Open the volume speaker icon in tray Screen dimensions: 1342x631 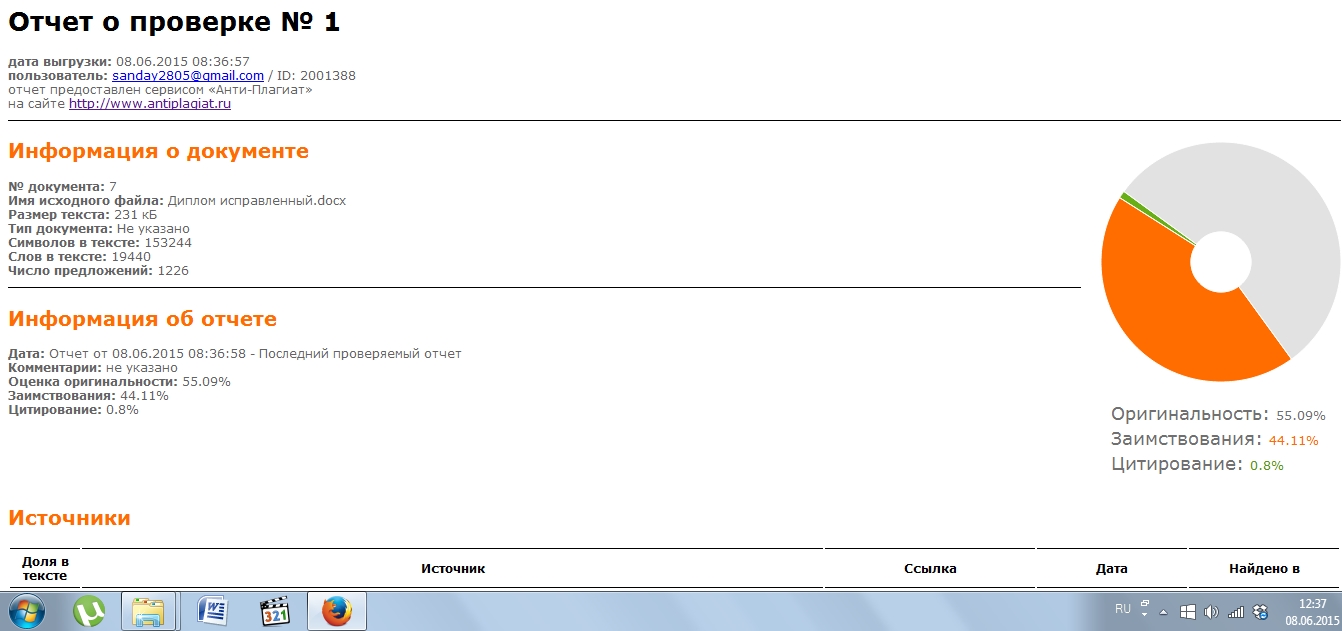1212,611
